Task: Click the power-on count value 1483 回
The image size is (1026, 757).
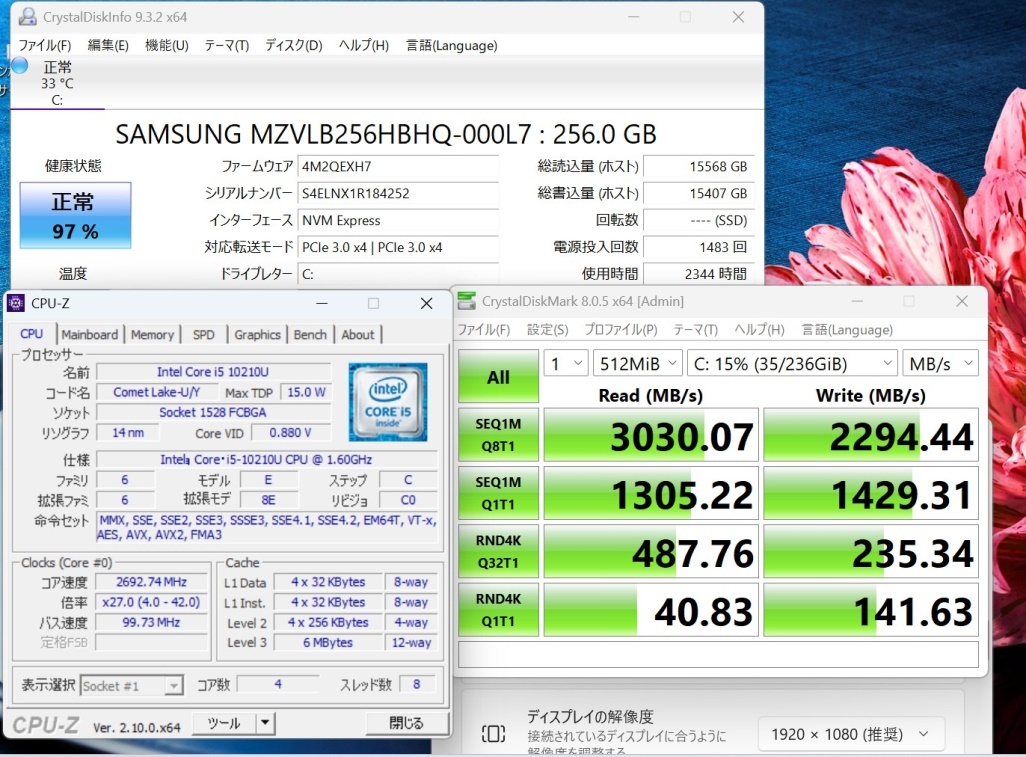Action: [697, 247]
